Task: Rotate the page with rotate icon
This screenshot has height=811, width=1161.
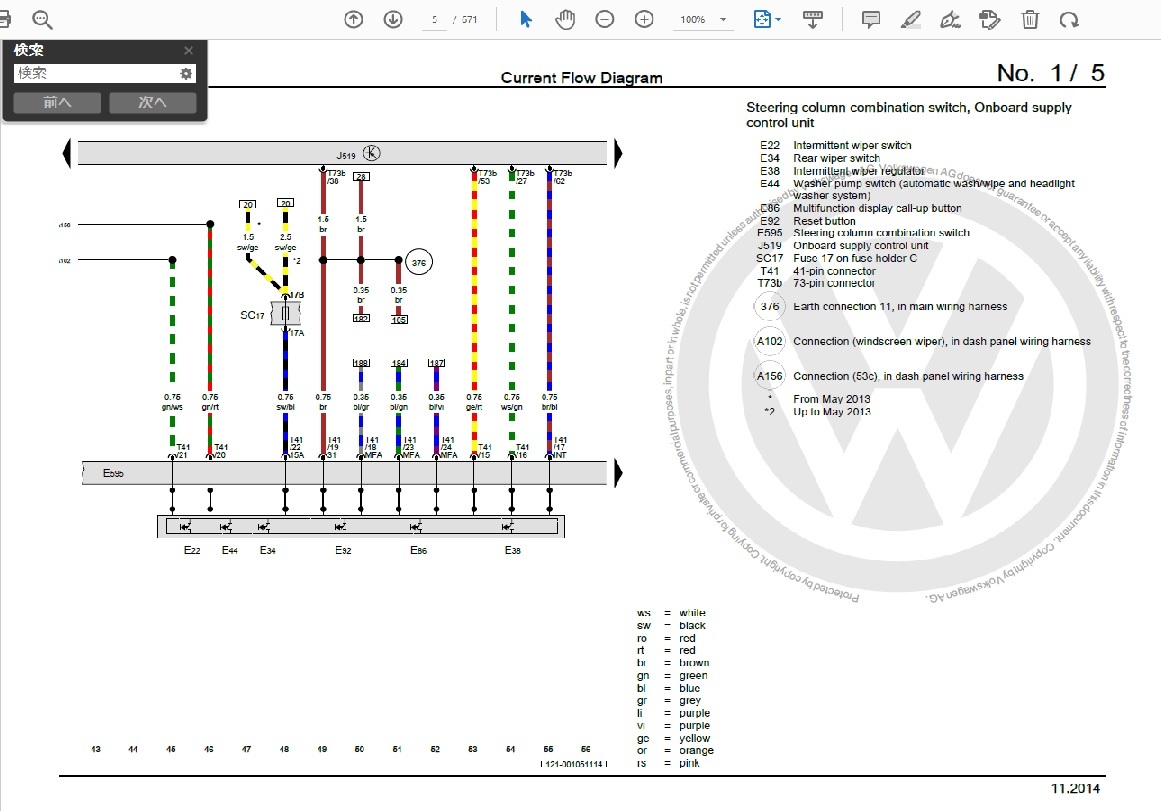Action: pos(1069,19)
